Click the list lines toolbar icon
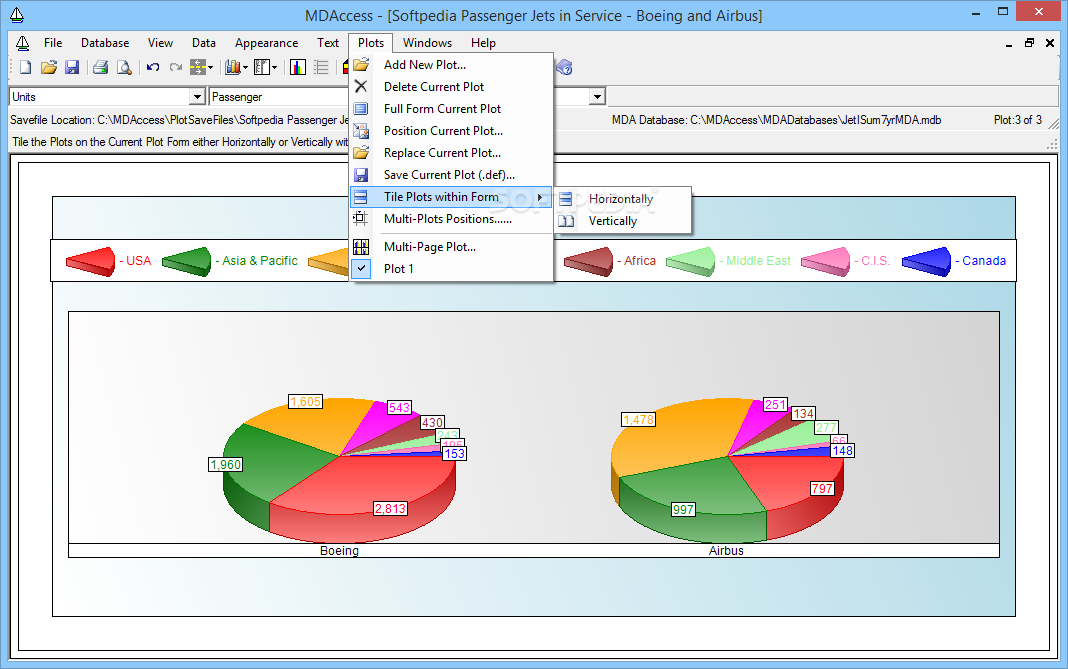Viewport: 1068px width, 669px height. tap(321, 67)
